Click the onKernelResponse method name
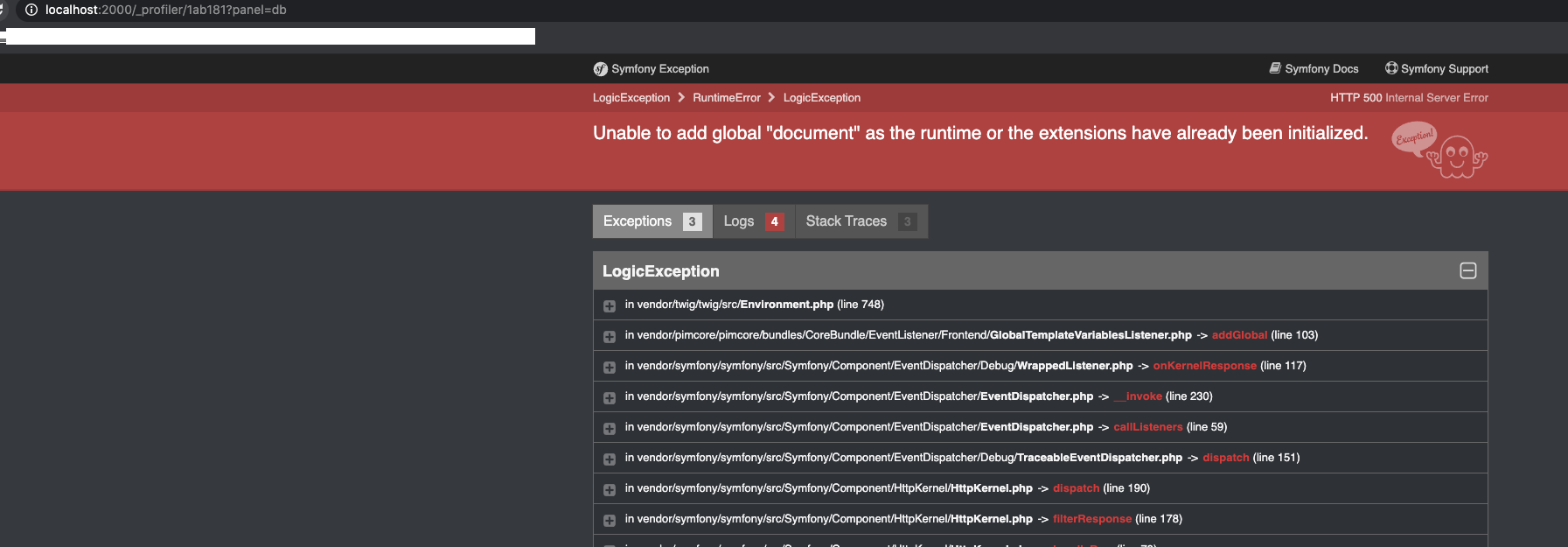Viewport: 1568px width, 547px height. pyautogui.click(x=1205, y=366)
